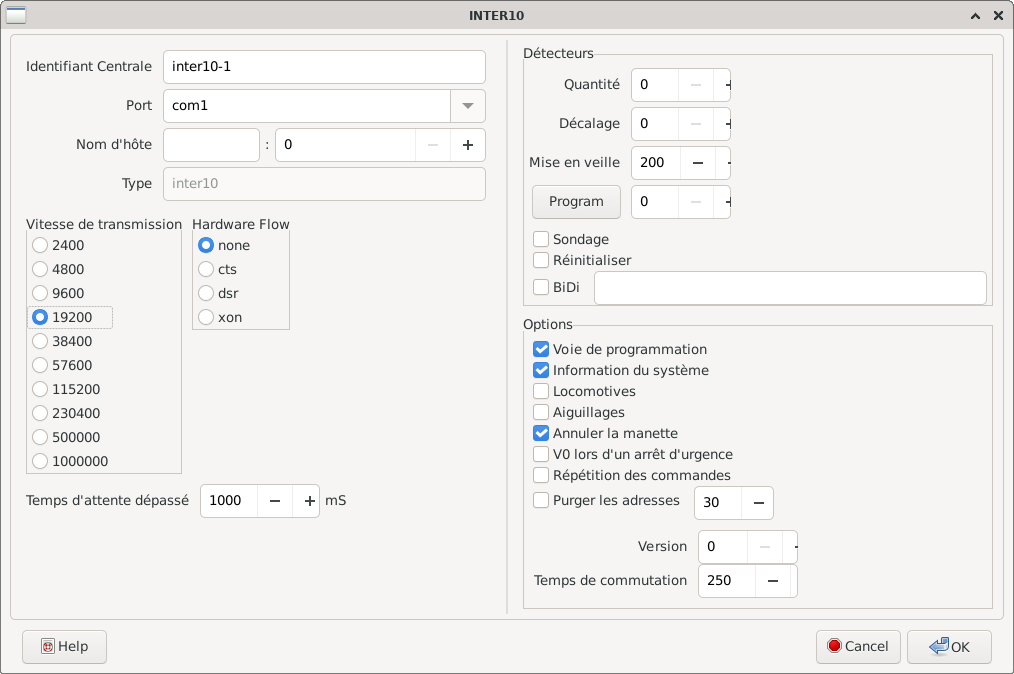Viewport: 1014px width, 674px height.
Task: Increase the Nom d'hôte port number
Action: coord(467,145)
